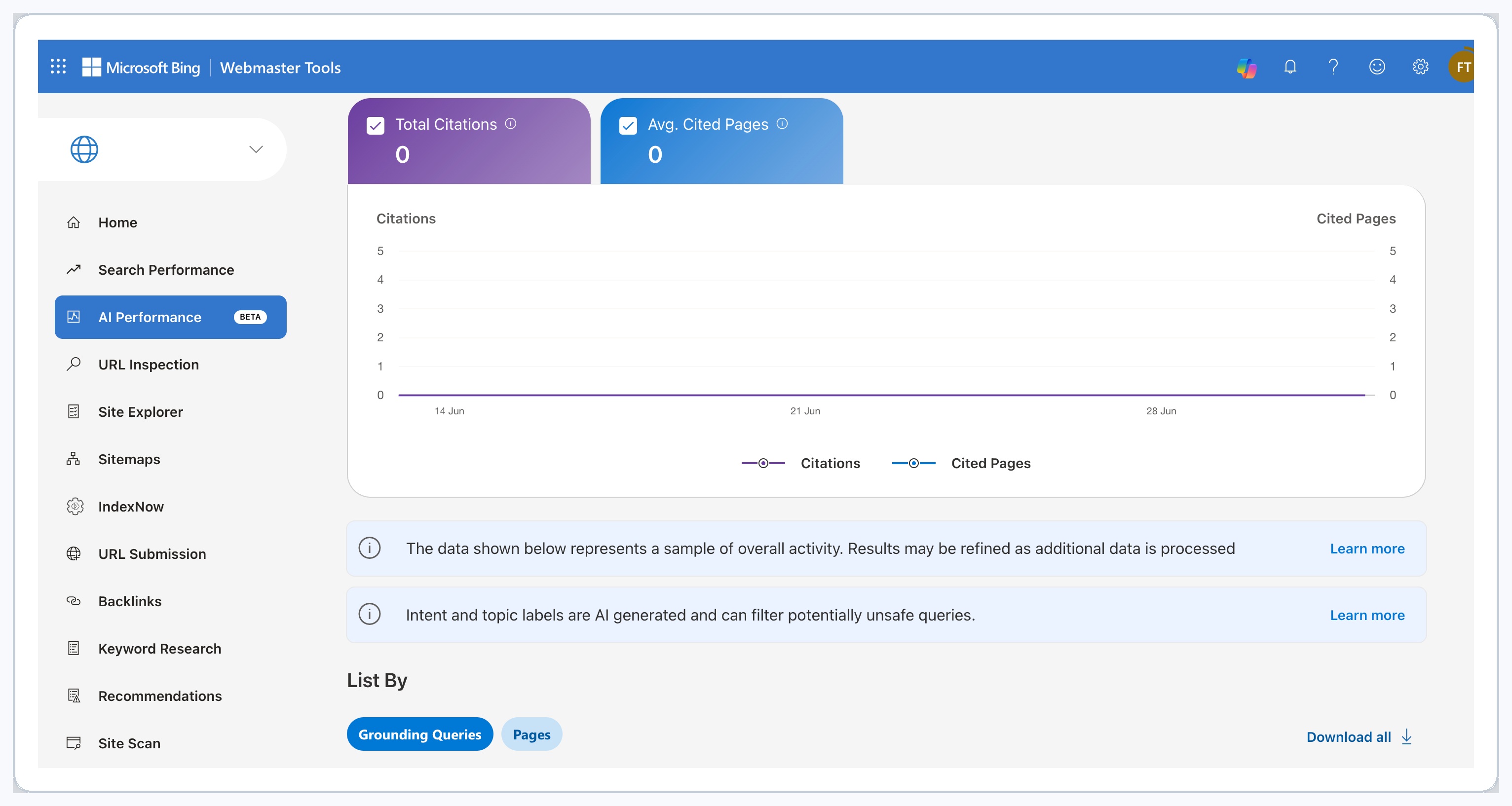Open settings gear in header
The width and height of the screenshot is (1512, 806).
[x=1420, y=67]
